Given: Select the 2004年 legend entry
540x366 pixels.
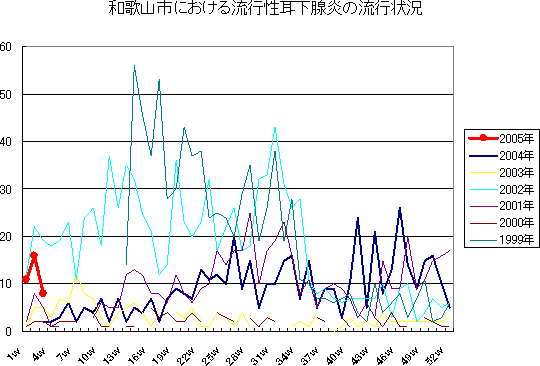Looking at the screenshot, I should tap(501, 156).
